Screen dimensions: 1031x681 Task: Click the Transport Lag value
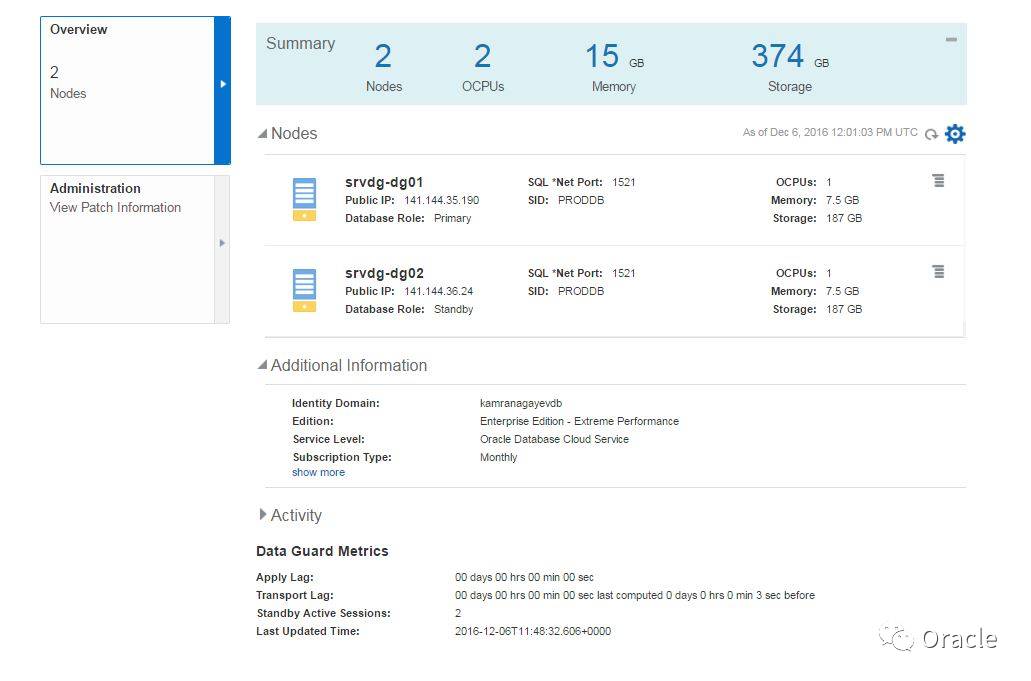(x=635, y=596)
